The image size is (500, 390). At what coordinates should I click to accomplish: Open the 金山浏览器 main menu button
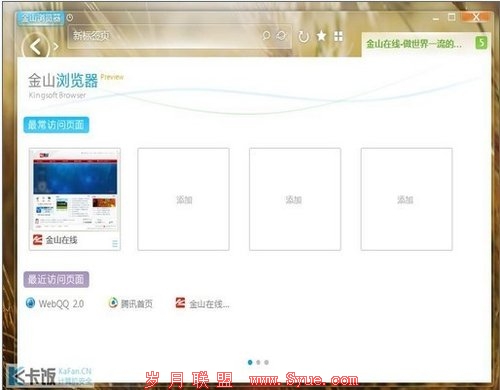tap(40, 18)
